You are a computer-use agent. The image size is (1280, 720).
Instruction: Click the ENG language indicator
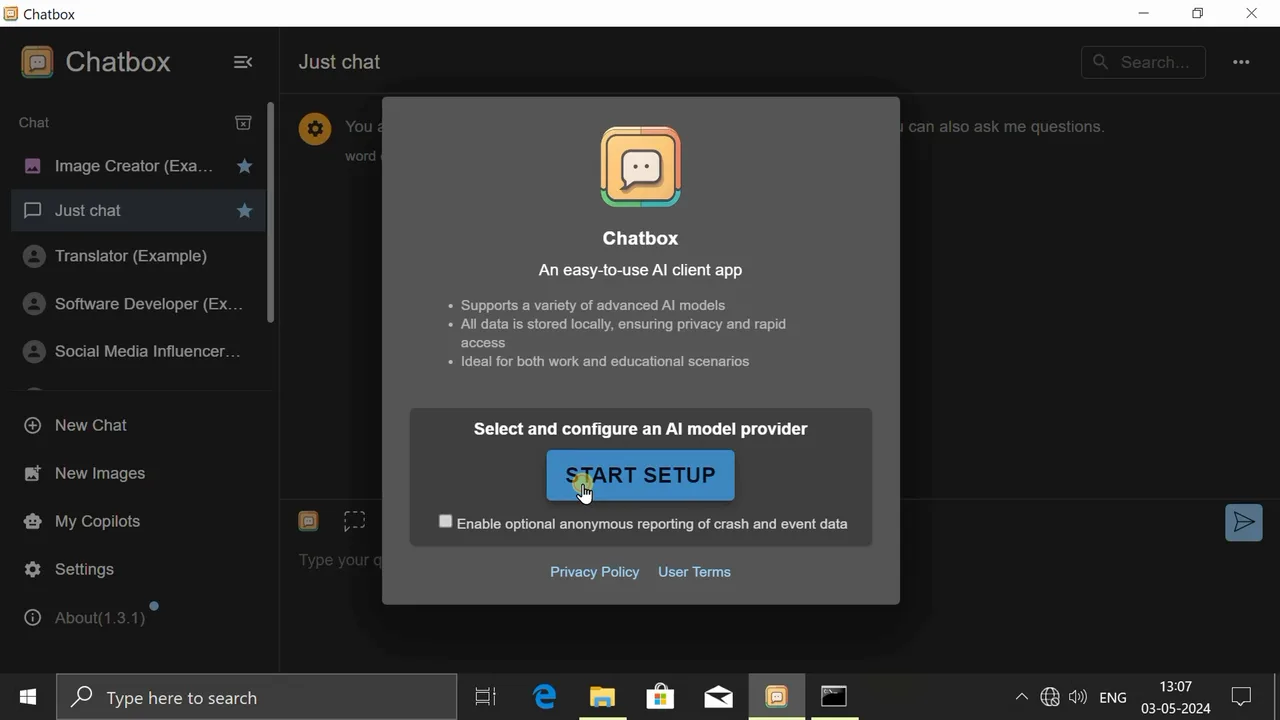(1113, 697)
